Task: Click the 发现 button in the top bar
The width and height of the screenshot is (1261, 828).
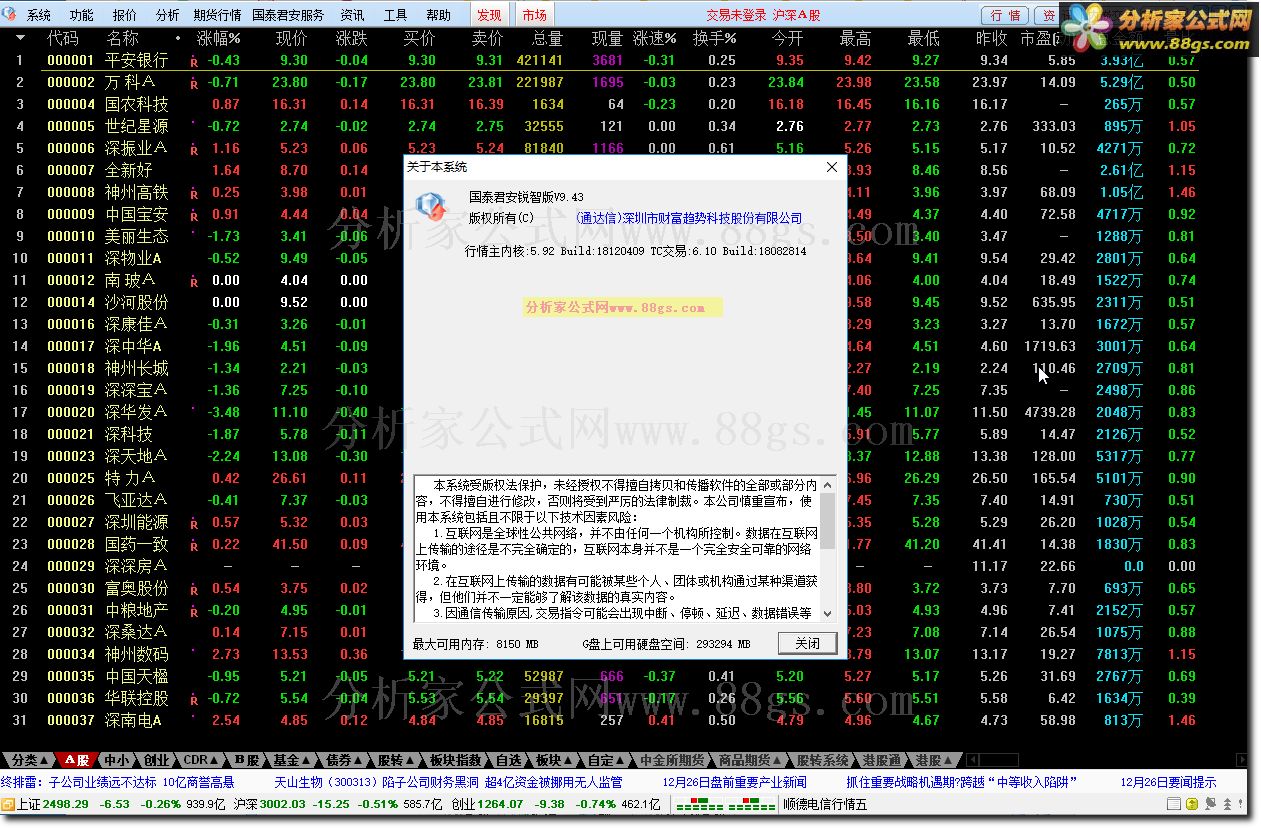Action: [x=489, y=15]
